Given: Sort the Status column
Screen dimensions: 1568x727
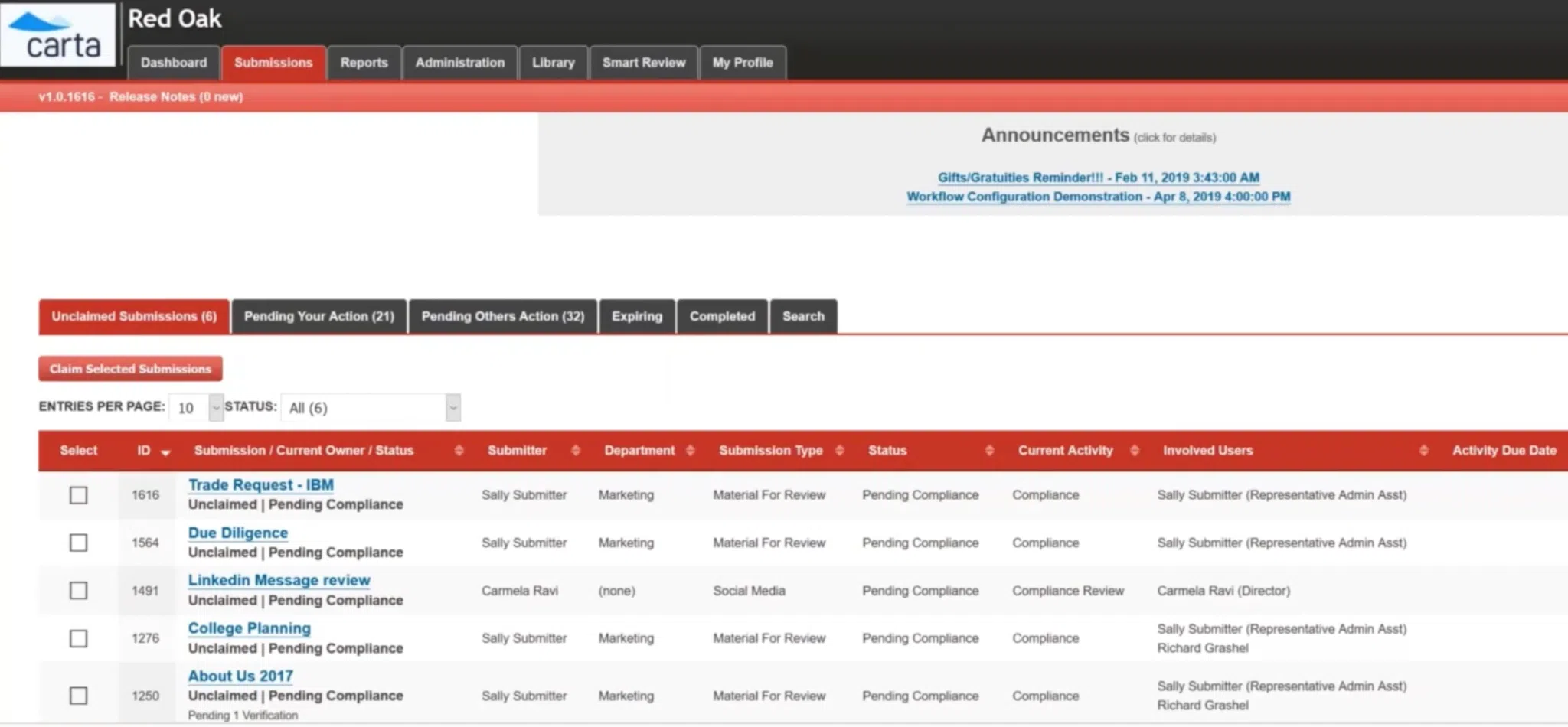Looking at the screenshot, I should point(991,451).
